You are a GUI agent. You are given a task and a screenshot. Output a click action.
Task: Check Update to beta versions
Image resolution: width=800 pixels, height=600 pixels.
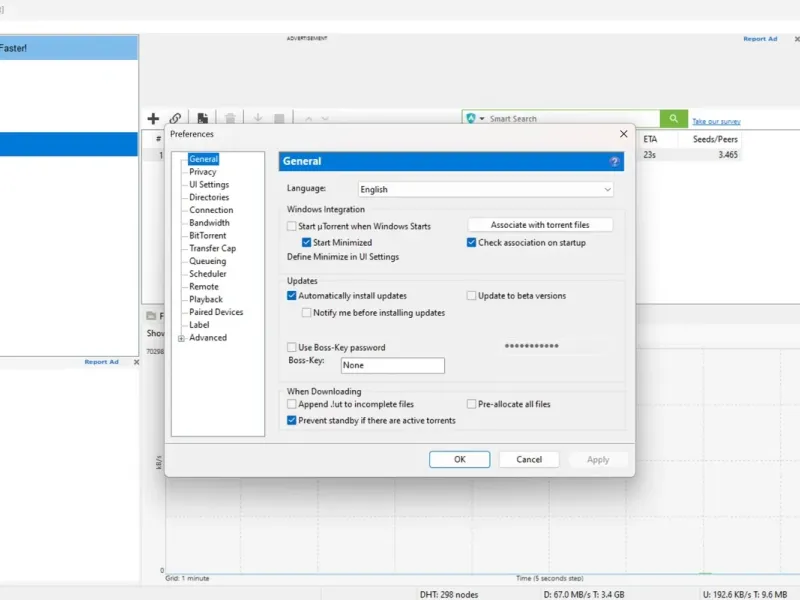(471, 295)
